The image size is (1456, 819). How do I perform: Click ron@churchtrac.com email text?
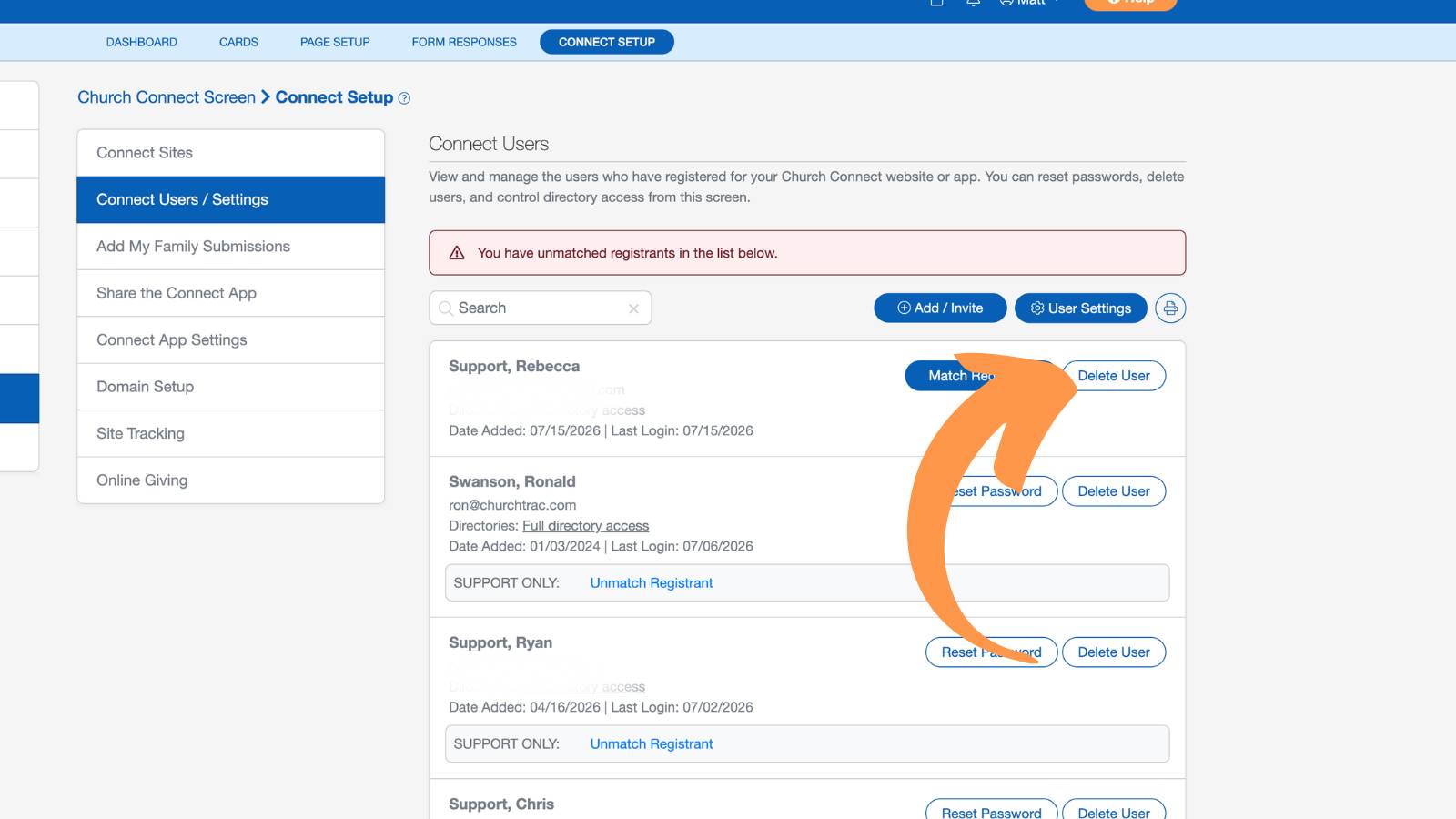tap(512, 505)
